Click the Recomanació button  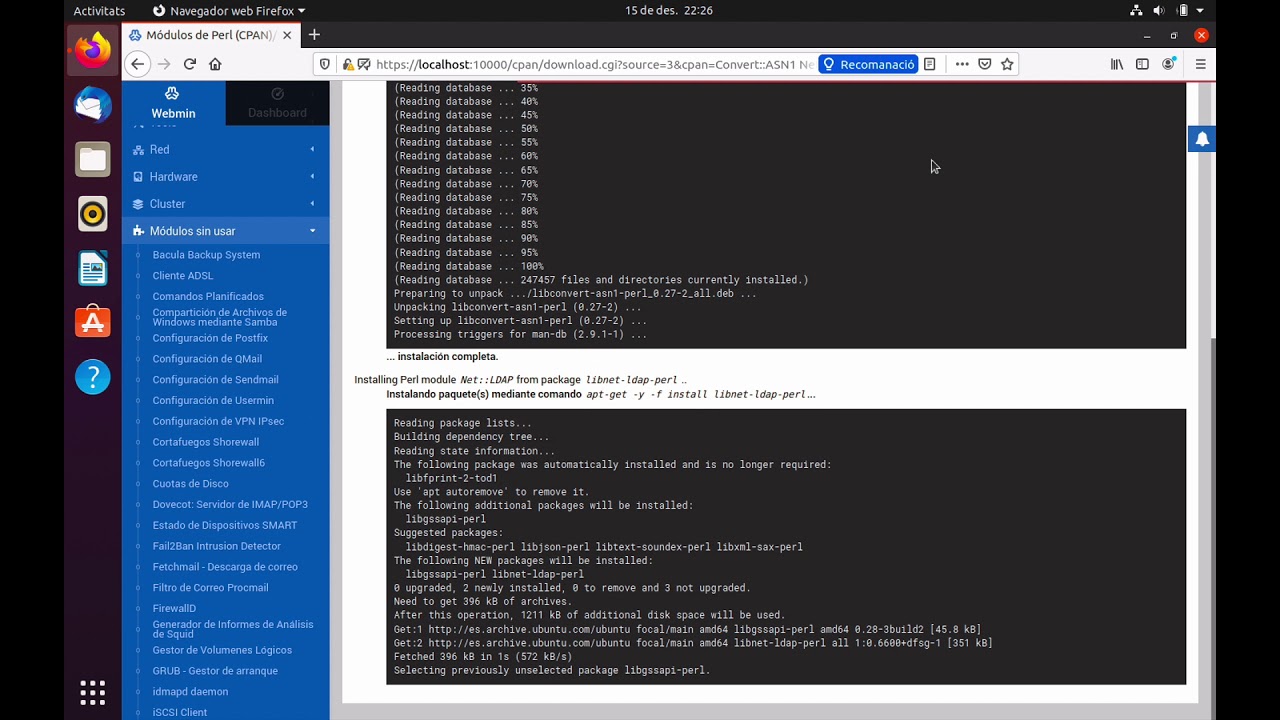coord(868,64)
